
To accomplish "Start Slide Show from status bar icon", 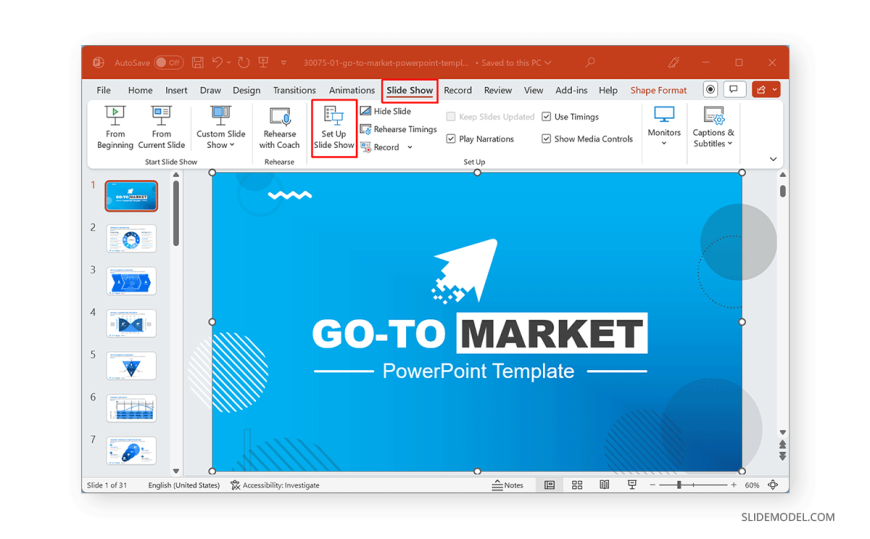I will tap(631, 485).
